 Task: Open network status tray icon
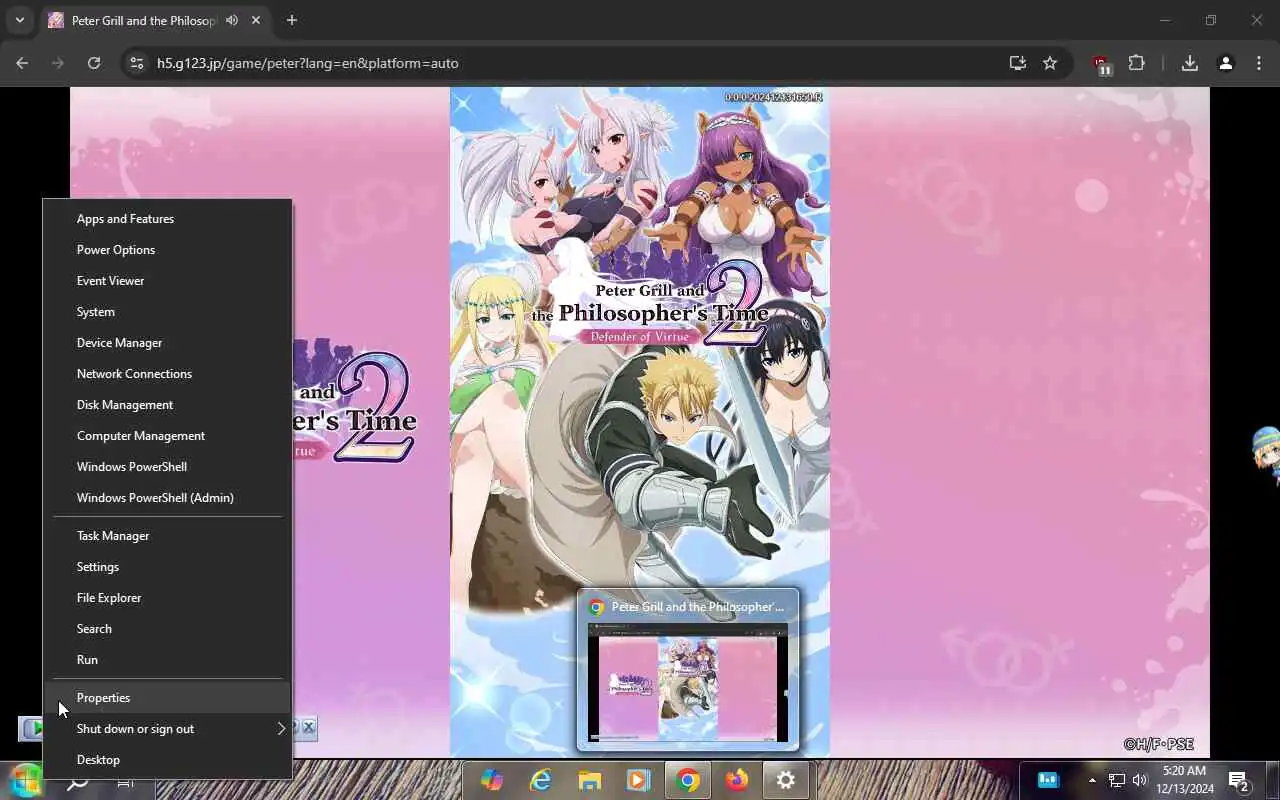[x=1116, y=780]
